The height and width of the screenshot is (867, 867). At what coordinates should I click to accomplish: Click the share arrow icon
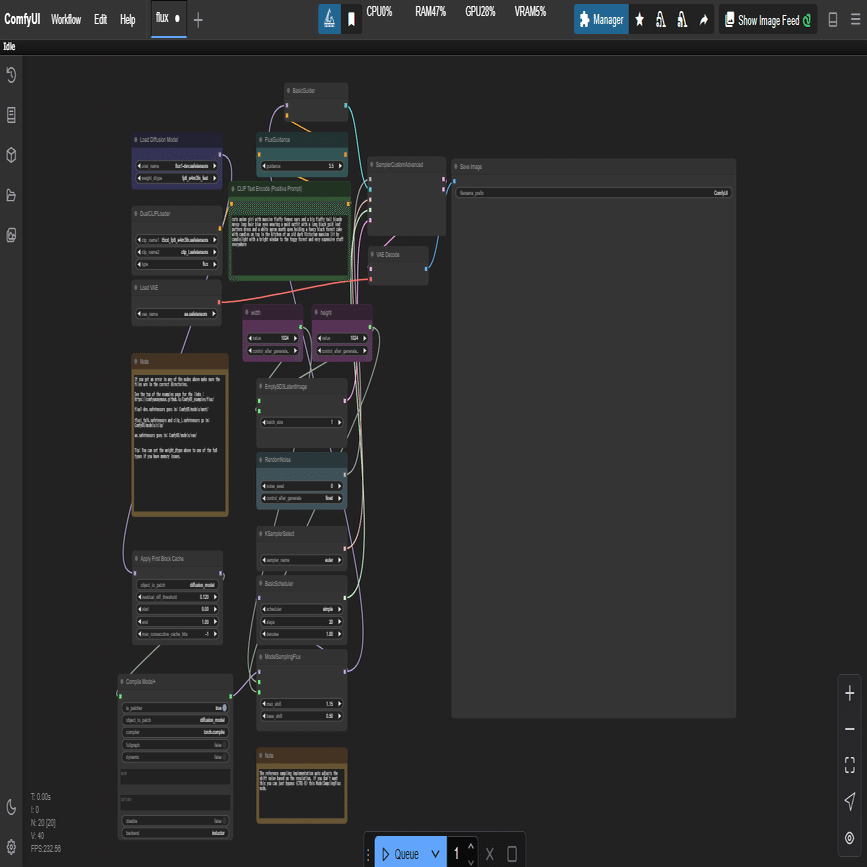tap(703, 20)
